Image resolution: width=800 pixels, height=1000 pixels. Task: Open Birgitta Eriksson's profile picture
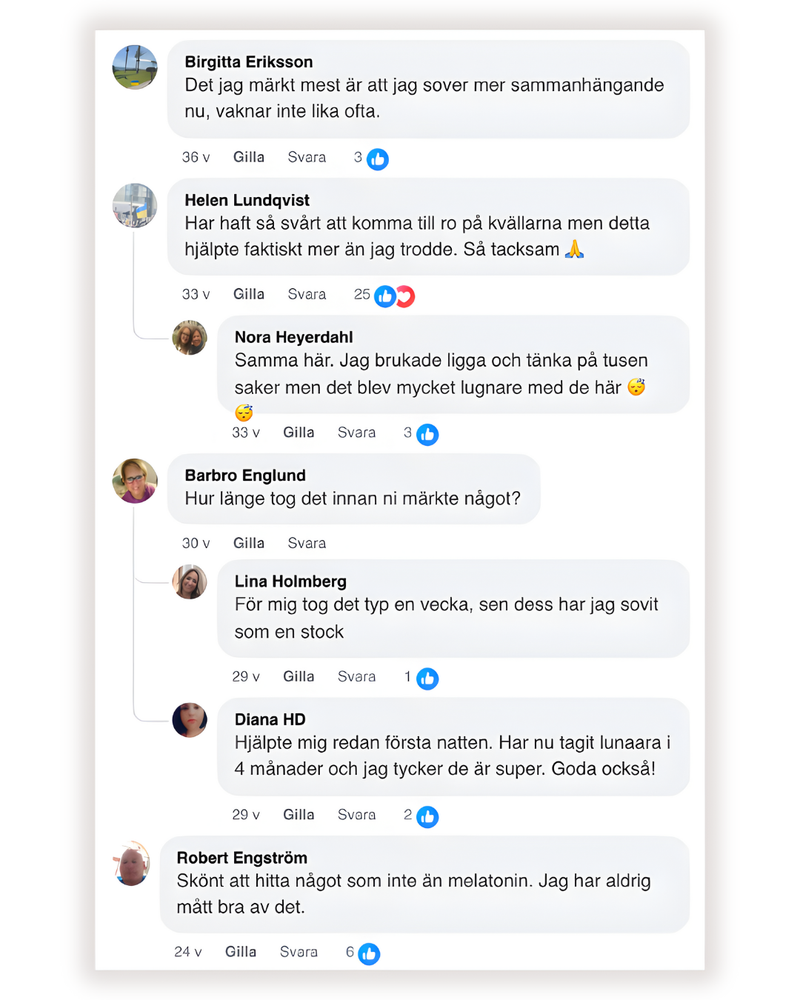click(135, 68)
